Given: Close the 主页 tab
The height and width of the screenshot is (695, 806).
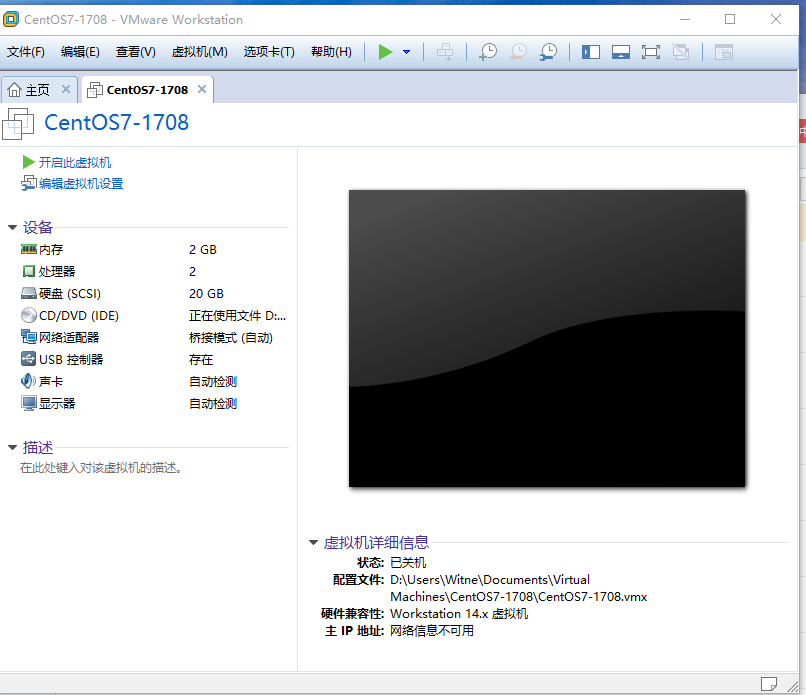Looking at the screenshot, I should (x=66, y=89).
